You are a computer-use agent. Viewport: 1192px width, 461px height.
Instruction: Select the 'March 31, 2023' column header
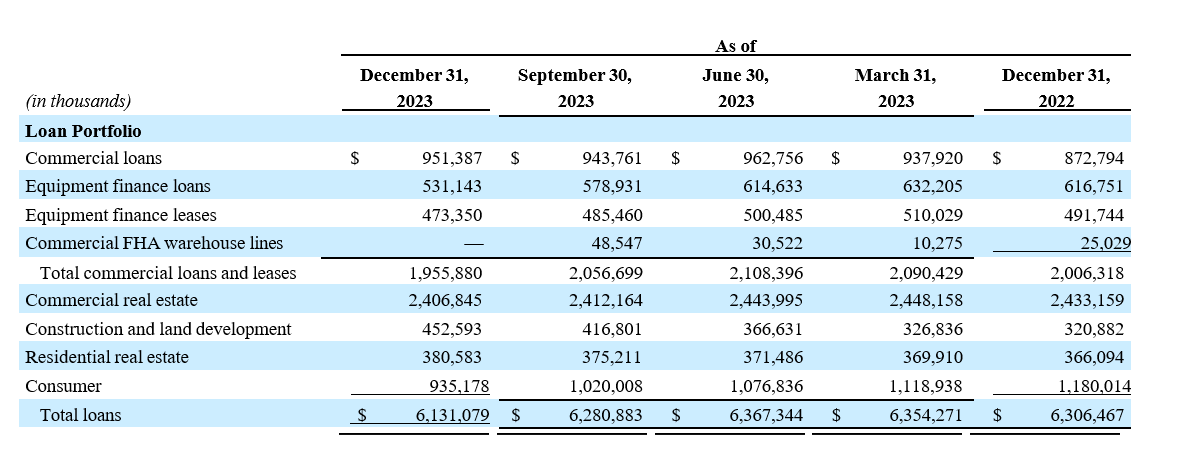(x=895, y=88)
